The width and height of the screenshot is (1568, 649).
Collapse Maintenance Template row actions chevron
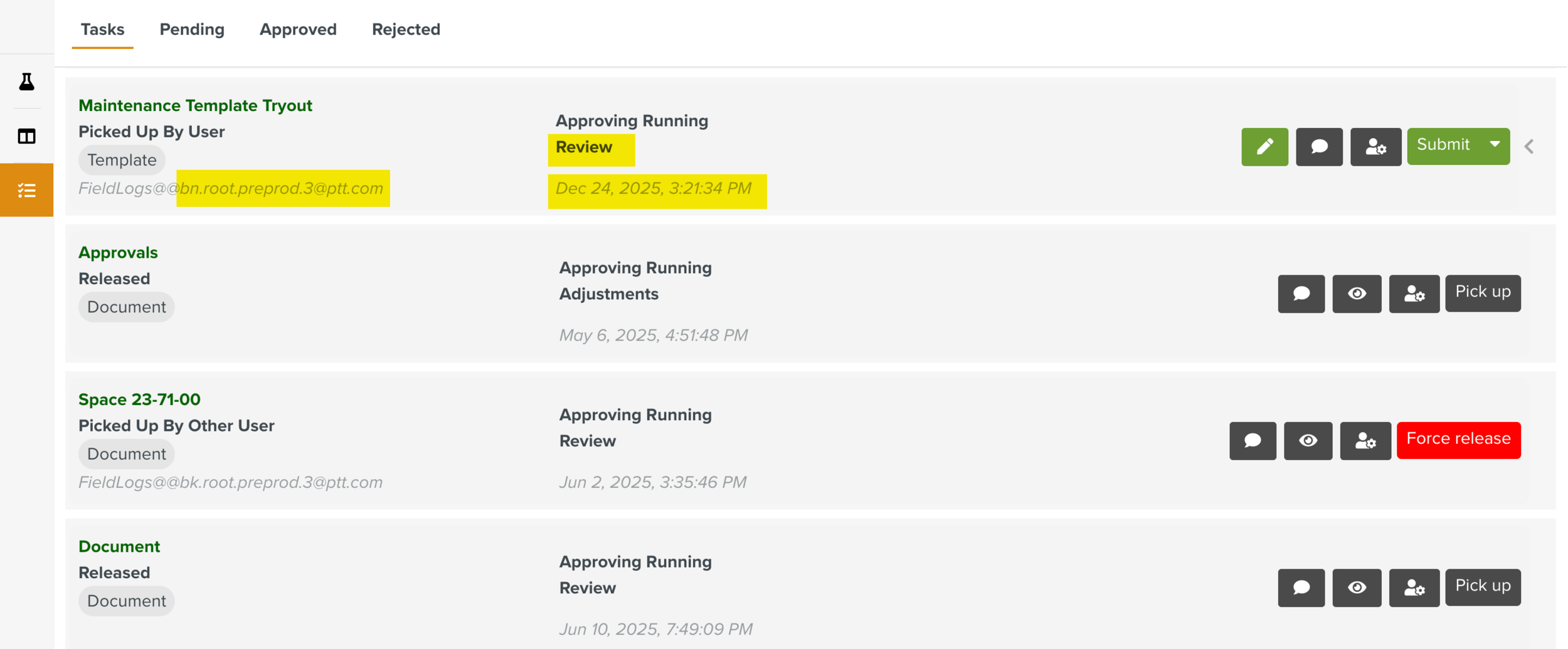(1529, 147)
